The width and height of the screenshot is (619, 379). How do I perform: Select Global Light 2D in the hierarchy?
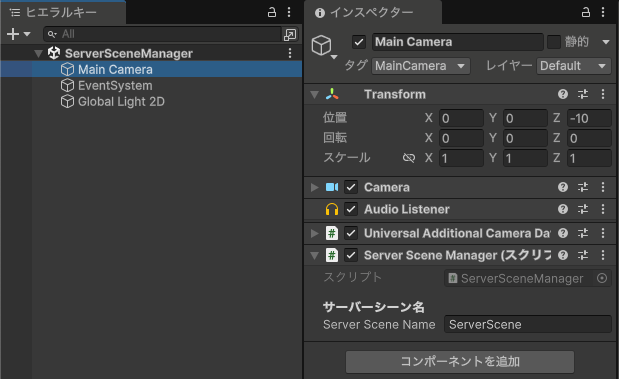tap(121, 102)
